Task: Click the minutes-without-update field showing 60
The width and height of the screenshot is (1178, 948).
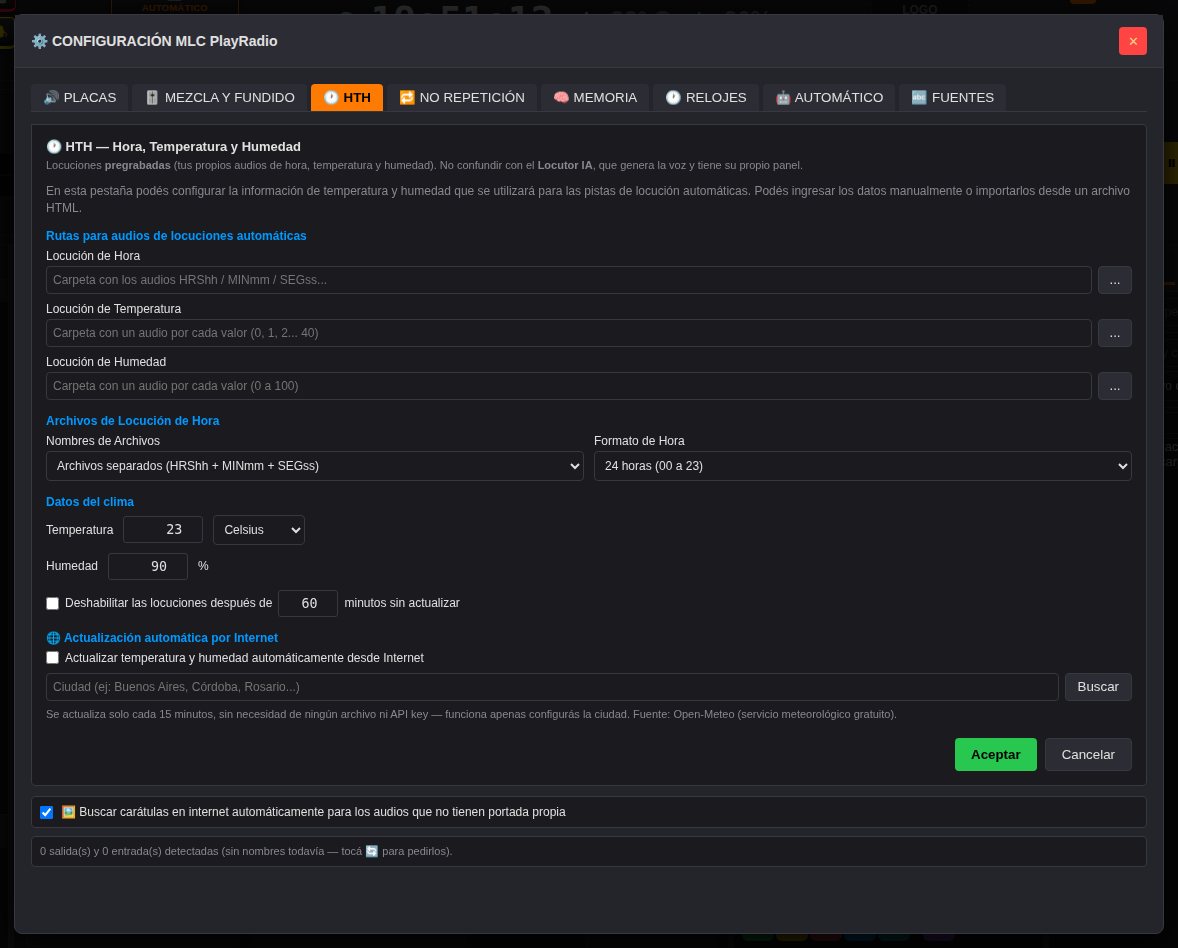Action: click(x=308, y=603)
